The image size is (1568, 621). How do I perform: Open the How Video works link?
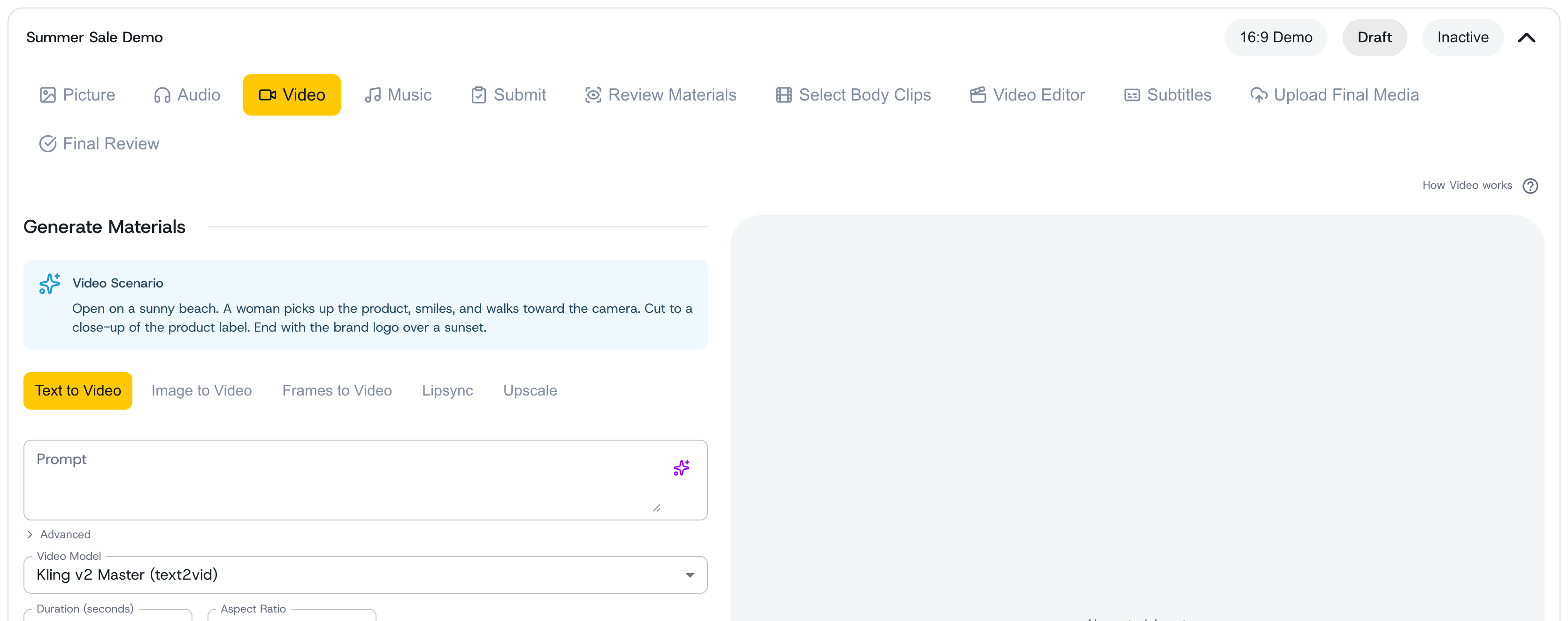click(1466, 185)
